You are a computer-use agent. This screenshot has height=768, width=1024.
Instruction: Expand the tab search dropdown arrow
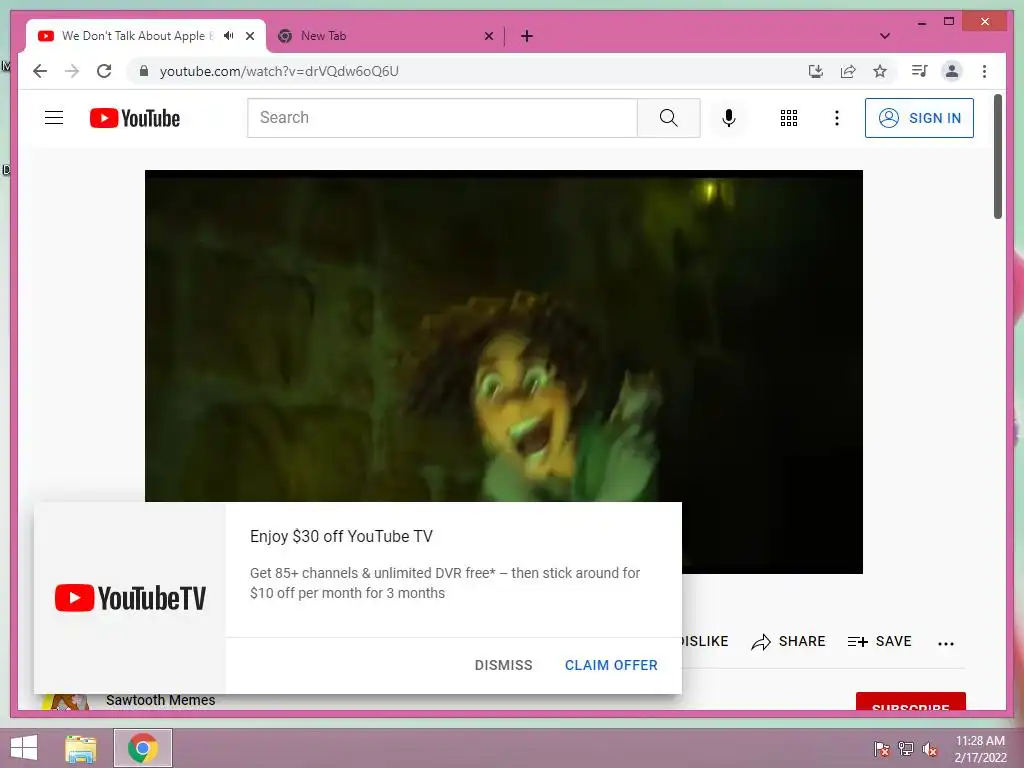point(885,36)
